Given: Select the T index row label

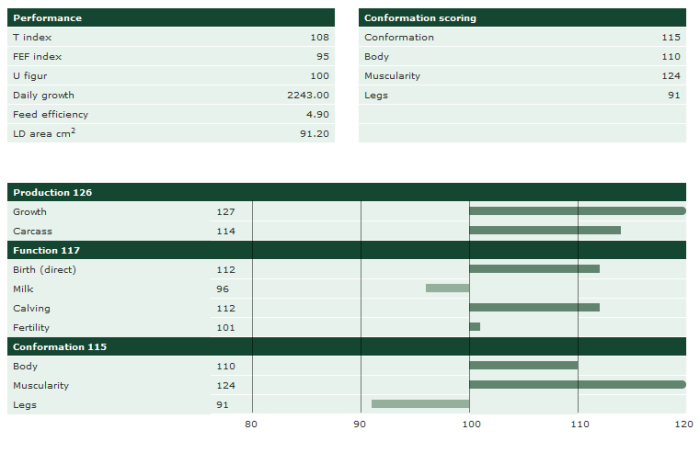Looking at the screenshot, I should (31, 37).
